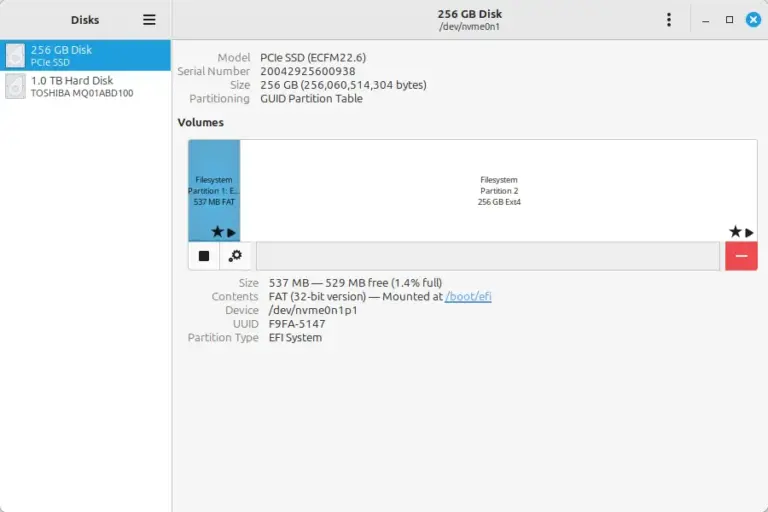Open additional partition options gears button
The height and width of the screenshot is (512, 768).
235,256
